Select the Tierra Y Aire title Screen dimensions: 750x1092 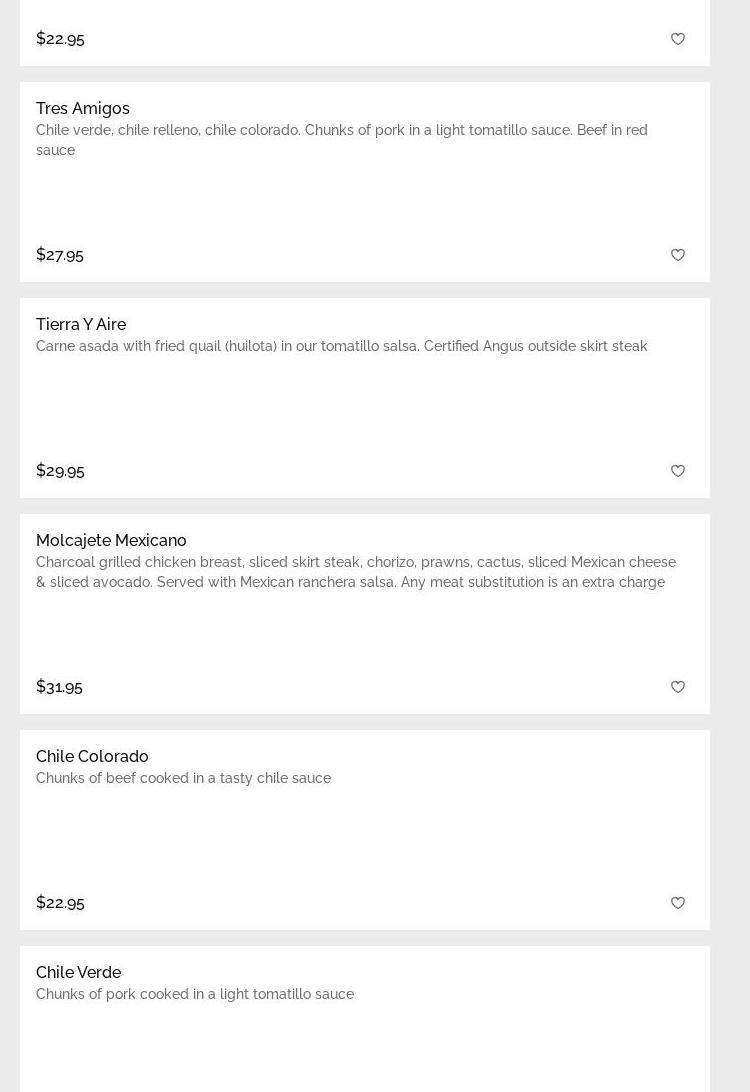click(x=81, y=324)
